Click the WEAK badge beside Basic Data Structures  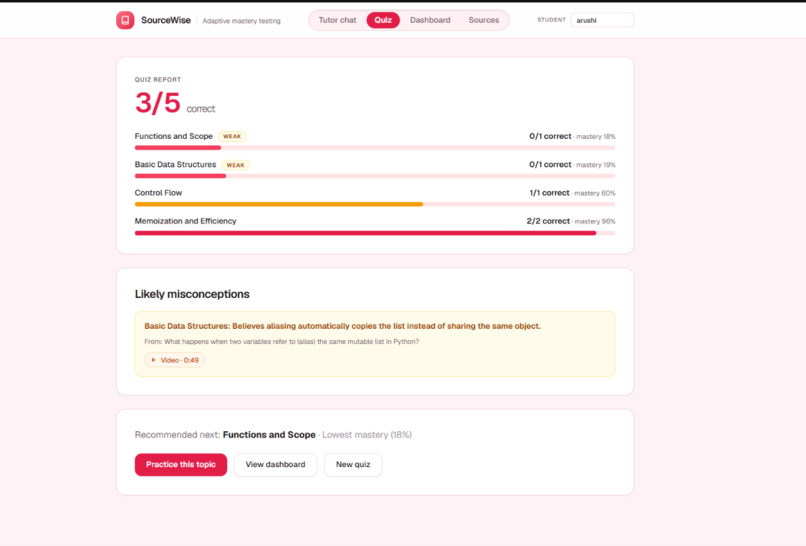pos(235,165)
